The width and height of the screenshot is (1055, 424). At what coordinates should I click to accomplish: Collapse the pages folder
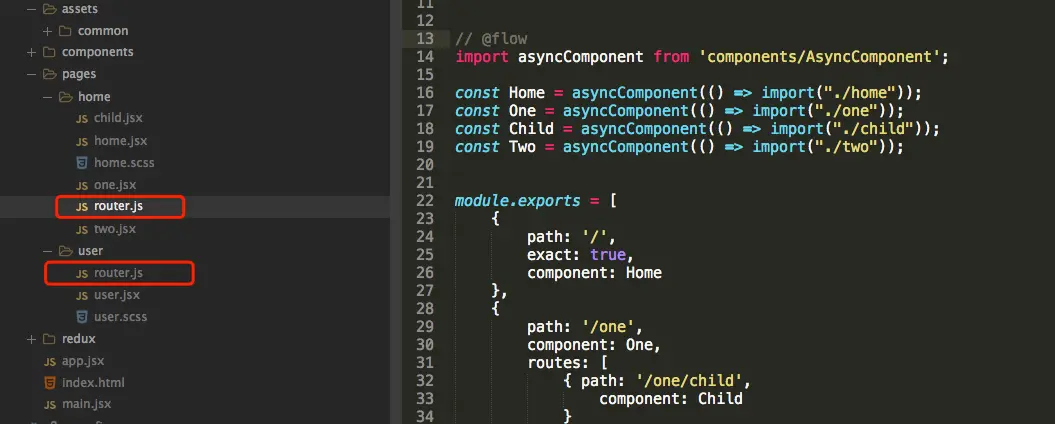pos(31,74)
